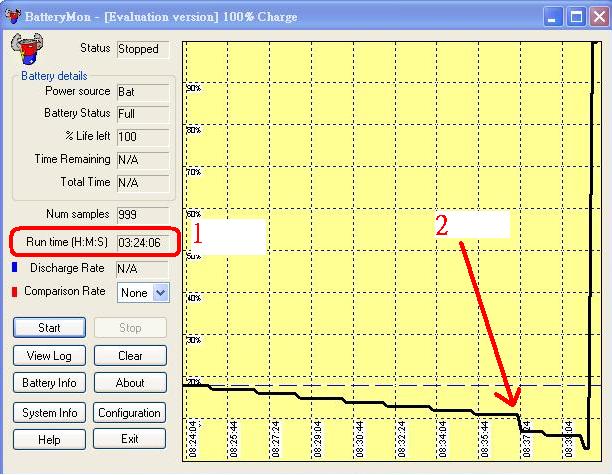The height and width of the screenshot is (475, 612).
Task: Click the 08:25:44 time axis label
Action: coord(233,439)
